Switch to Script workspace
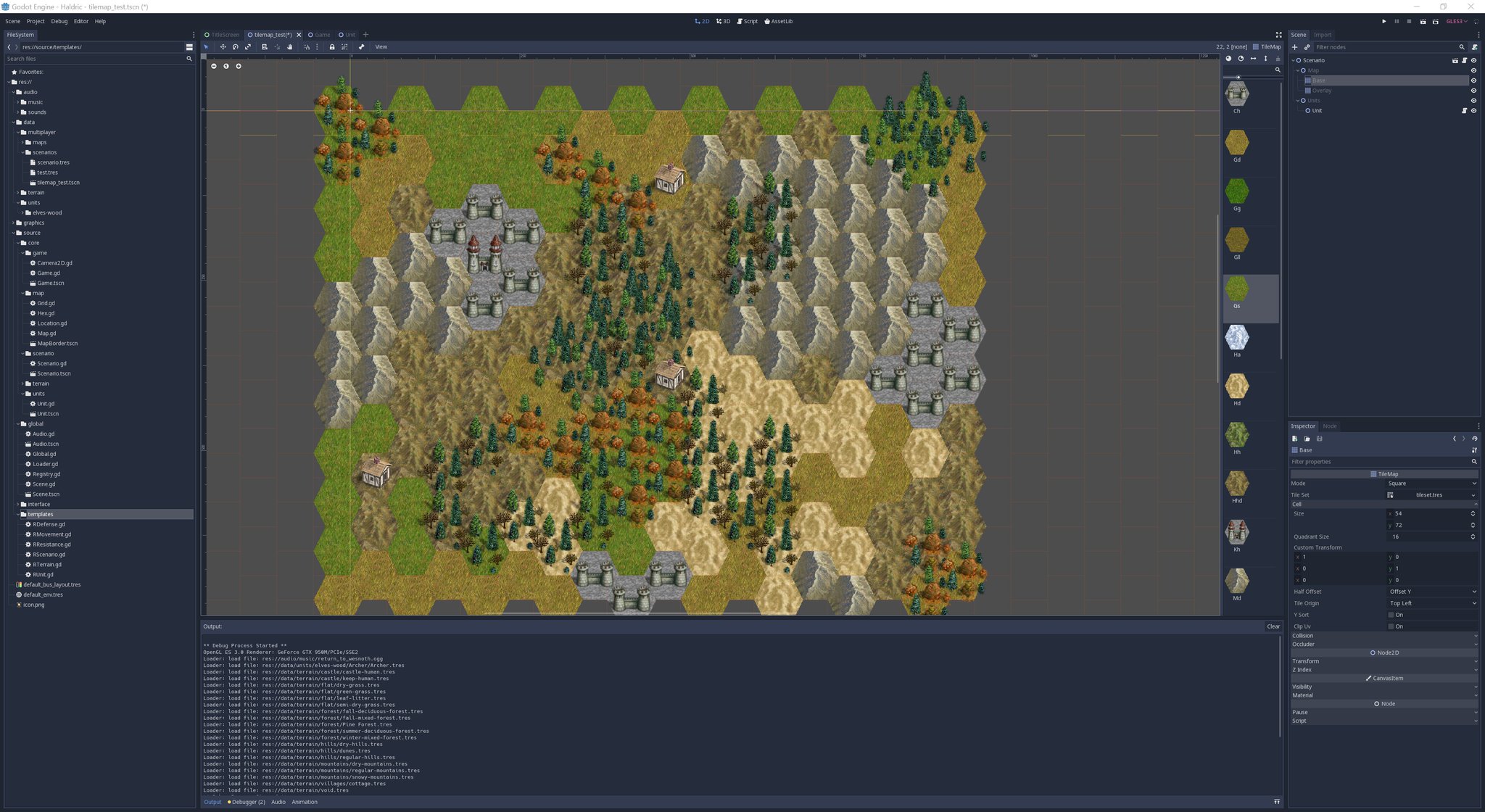1485x812 pixels. 748,21
